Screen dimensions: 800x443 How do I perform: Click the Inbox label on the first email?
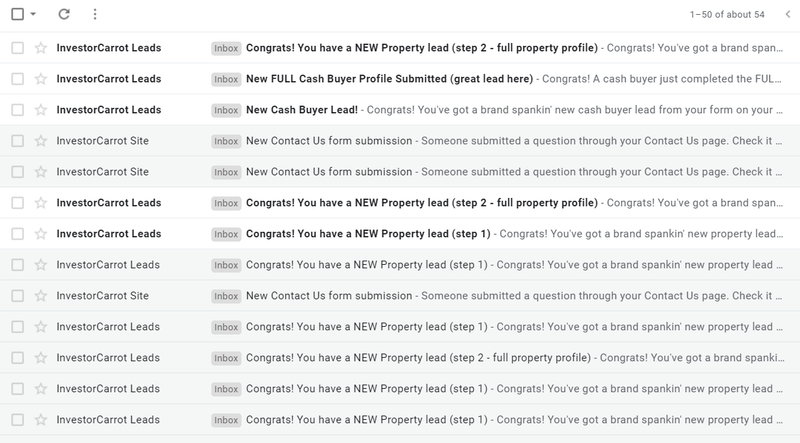pyautogui.click(x=226, y=47)
